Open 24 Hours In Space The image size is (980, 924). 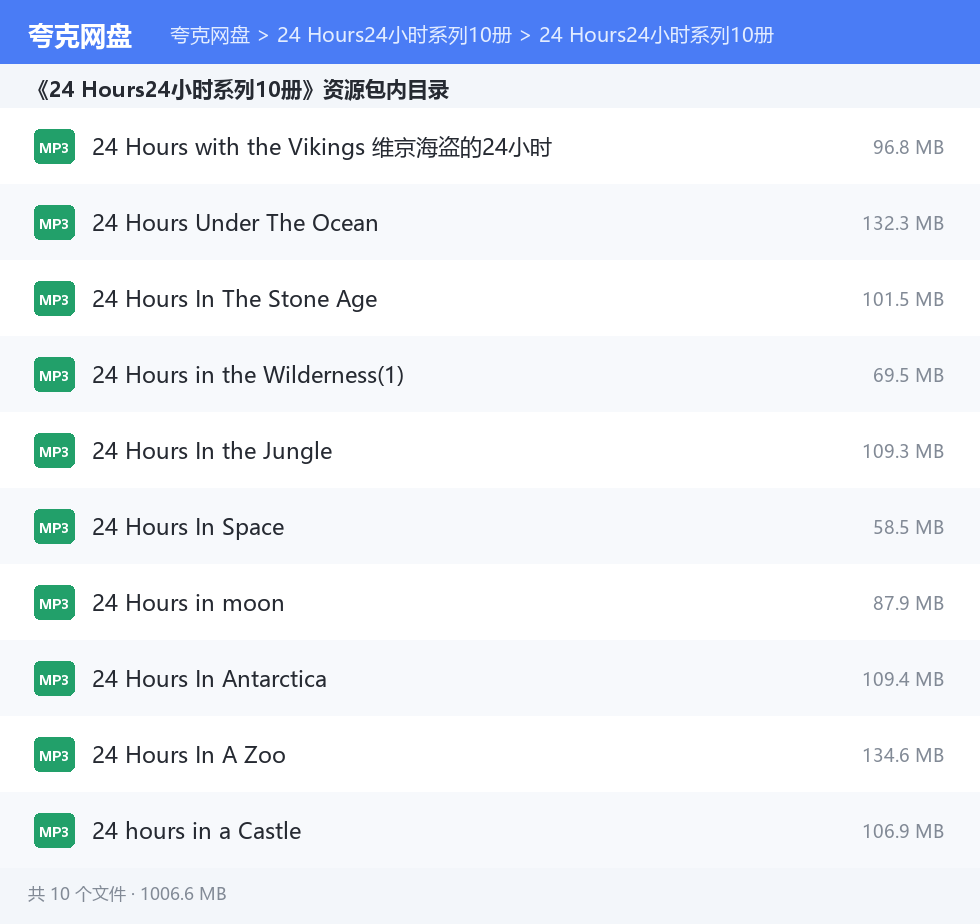188,527
